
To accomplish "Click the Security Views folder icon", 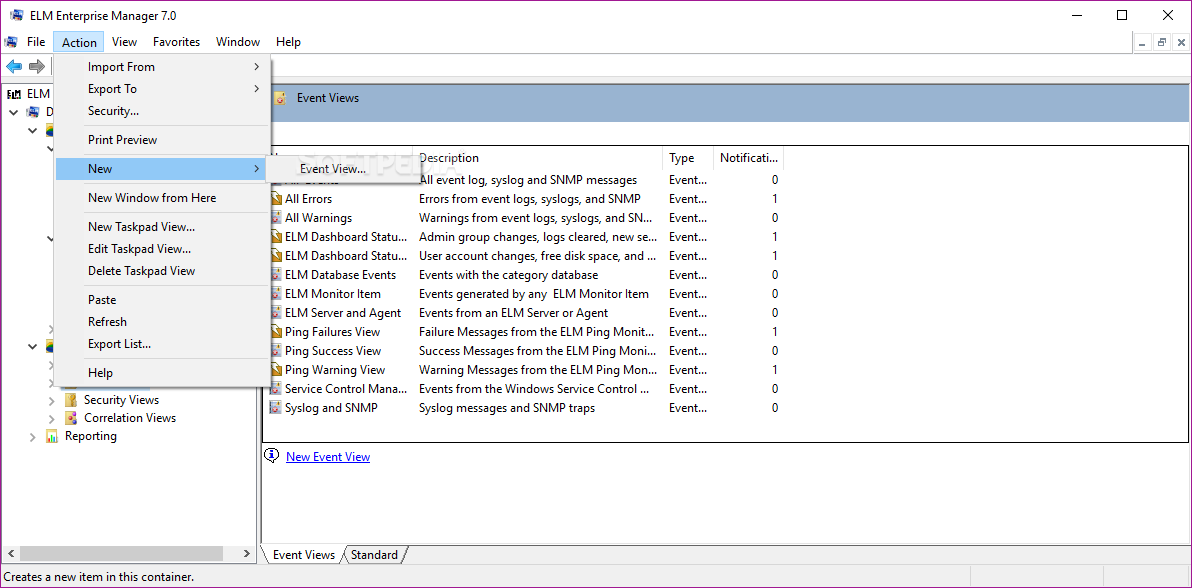I will (x=71, y=399).
